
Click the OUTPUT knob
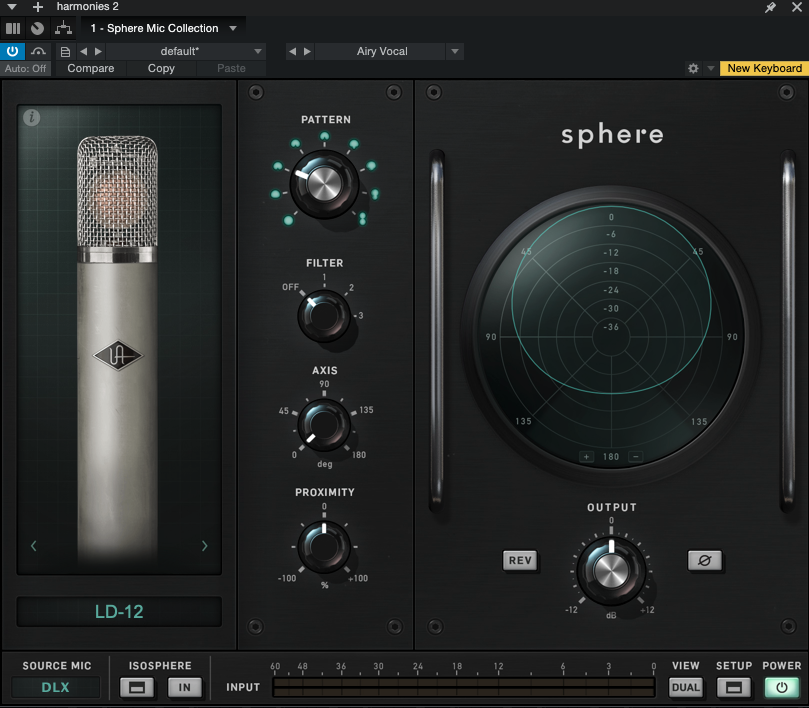tap(611, 571)
